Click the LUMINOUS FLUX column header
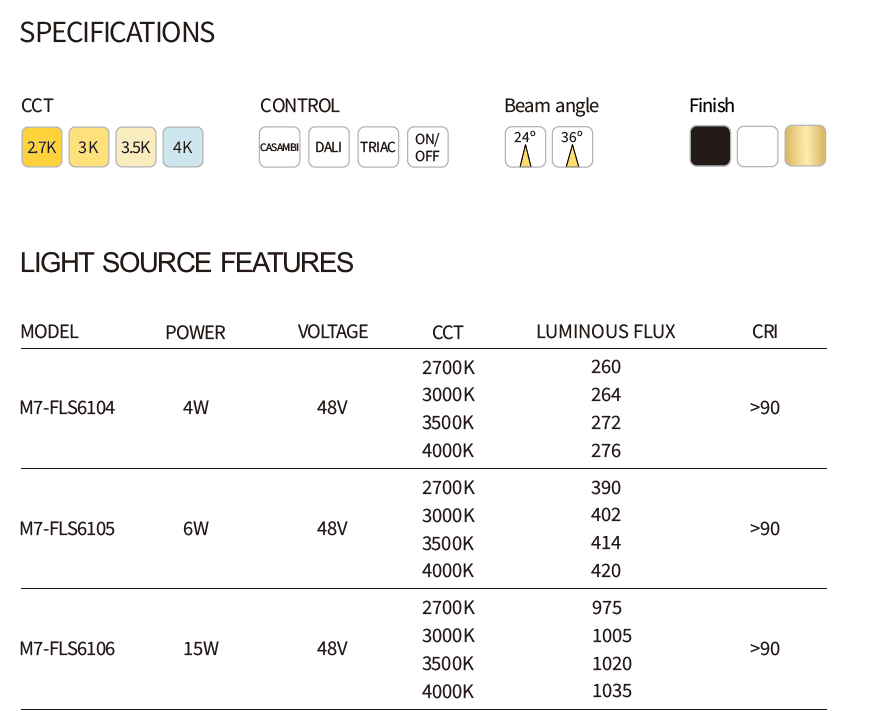The height and width of the screenshot is (725, 883). [x=606, y=332]
